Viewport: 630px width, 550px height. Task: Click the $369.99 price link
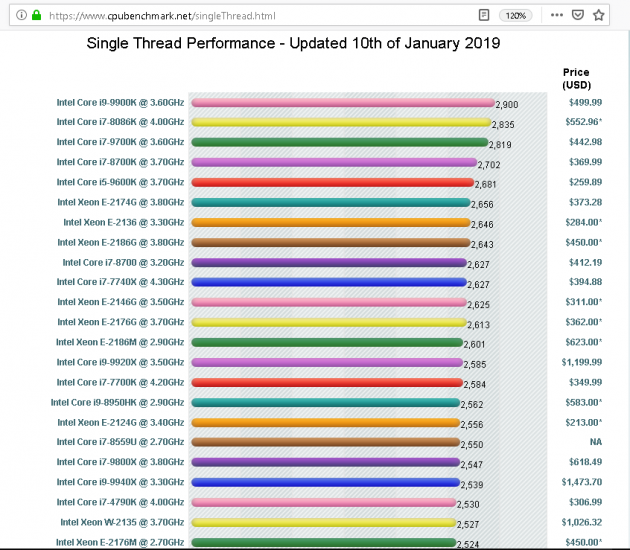[x=585, y=162]
